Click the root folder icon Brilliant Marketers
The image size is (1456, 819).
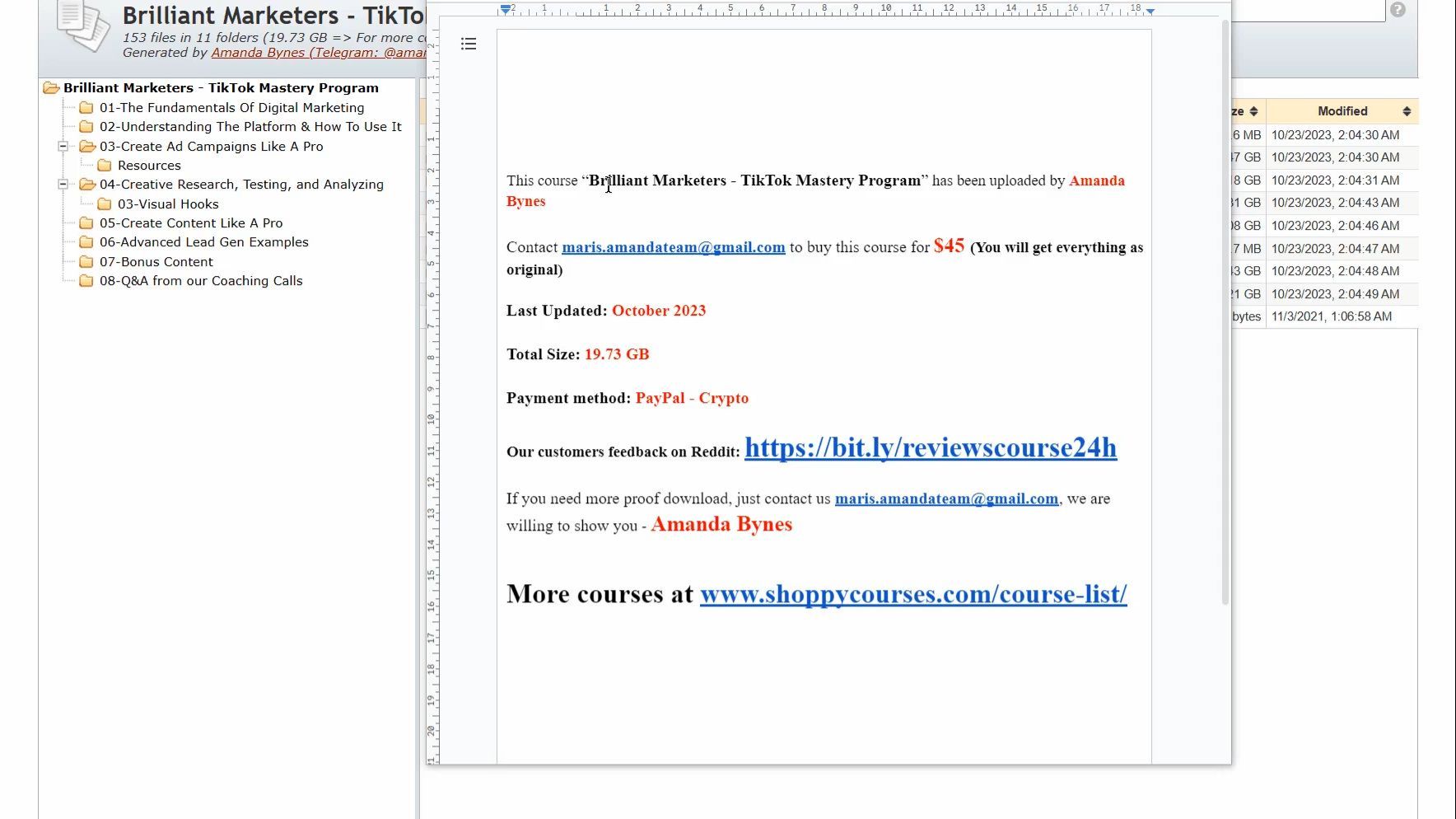[x=51, y=87]
